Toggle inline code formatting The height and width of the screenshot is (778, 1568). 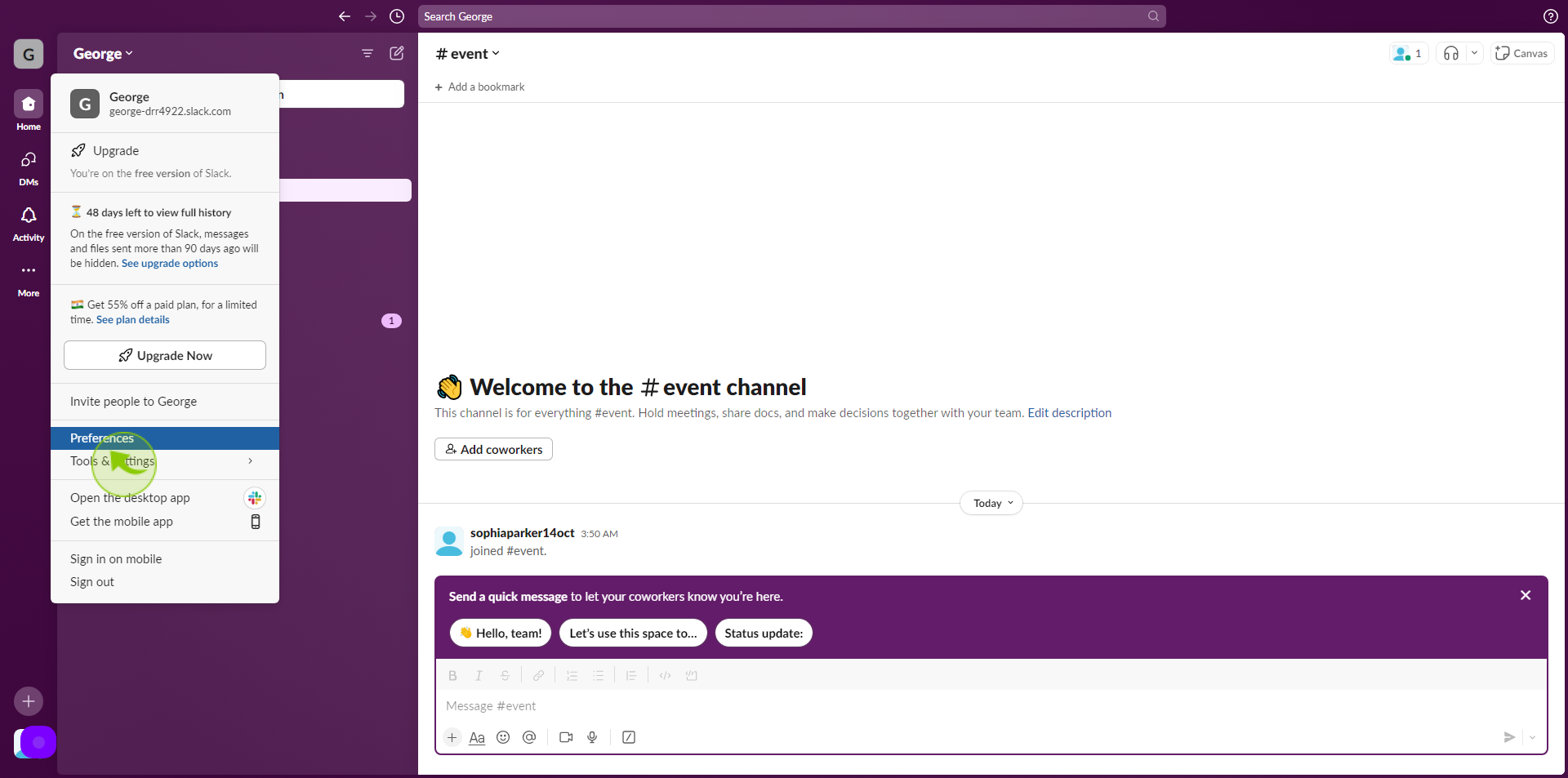pos(665,676)
